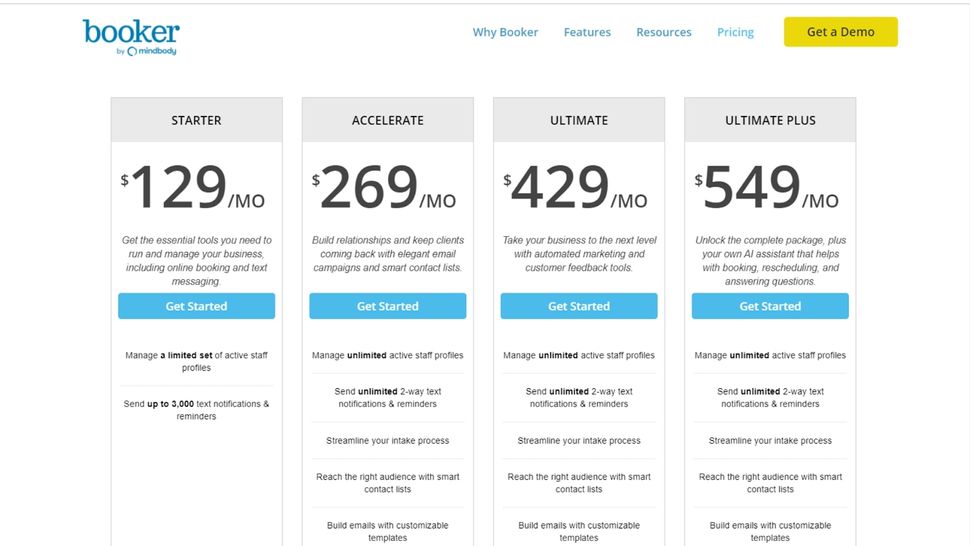Click the Booker by Mindbody logo
Viewport: 970px width, 546px height.
[131, 36]
